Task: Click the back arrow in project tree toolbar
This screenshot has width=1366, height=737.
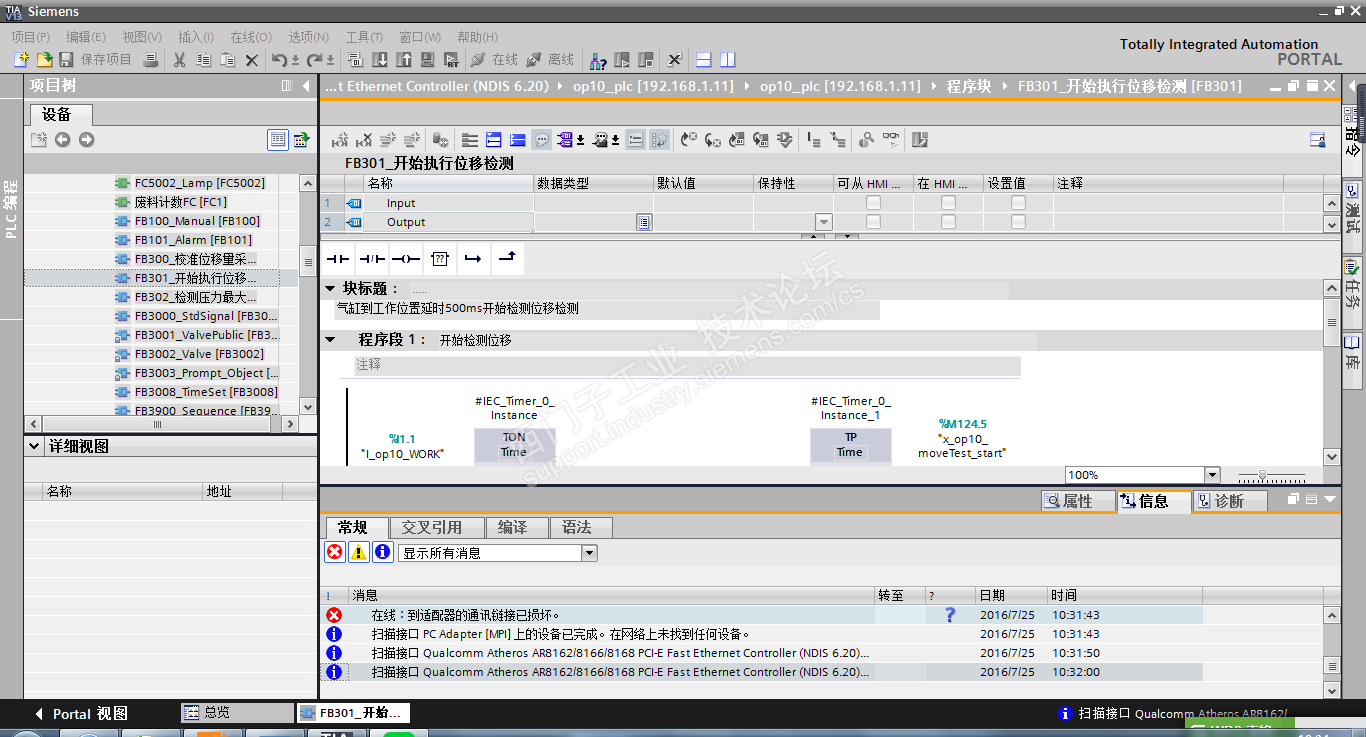Action: click(x=62, y=140)
